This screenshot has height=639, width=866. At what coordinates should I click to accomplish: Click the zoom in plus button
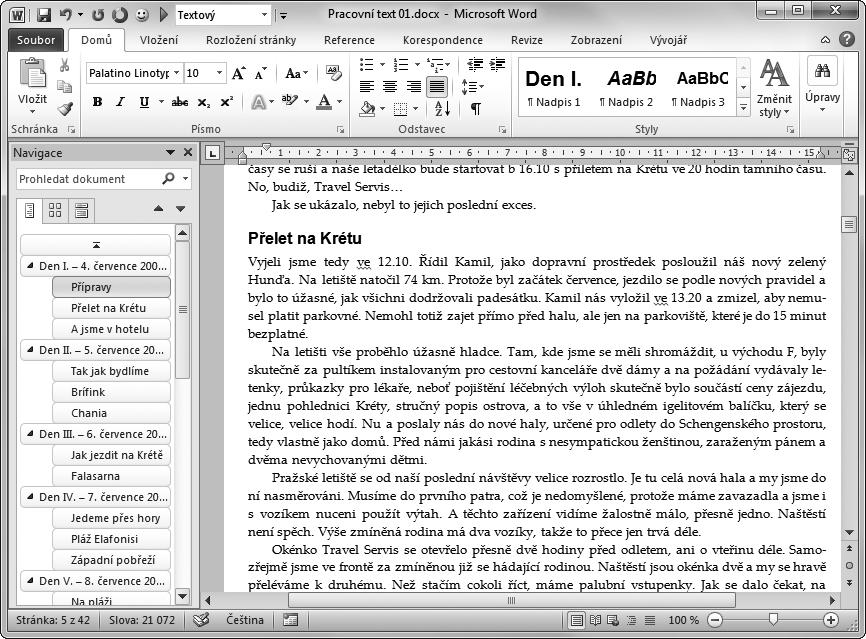(x=831, y=620)
